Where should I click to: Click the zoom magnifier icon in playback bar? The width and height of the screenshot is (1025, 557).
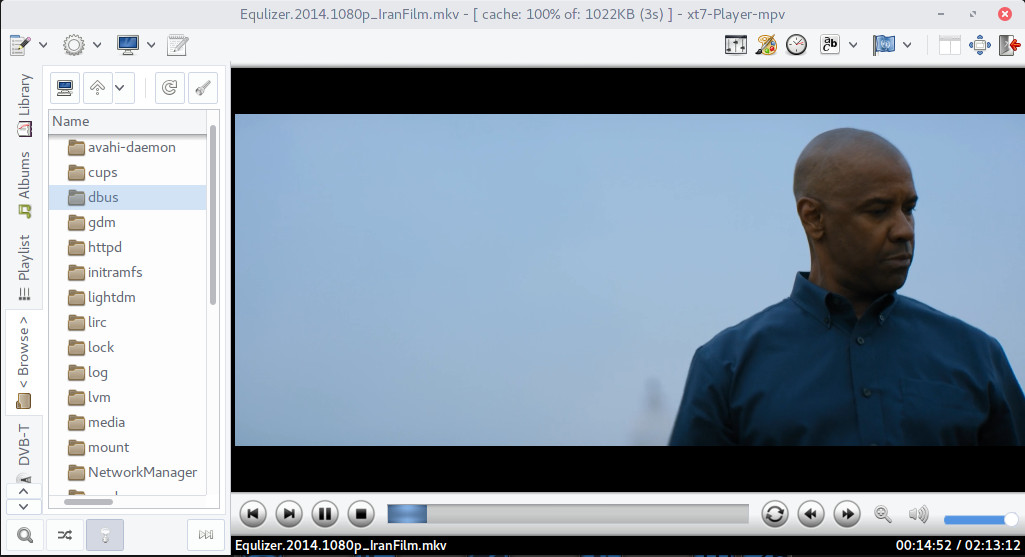coord(883,515)
